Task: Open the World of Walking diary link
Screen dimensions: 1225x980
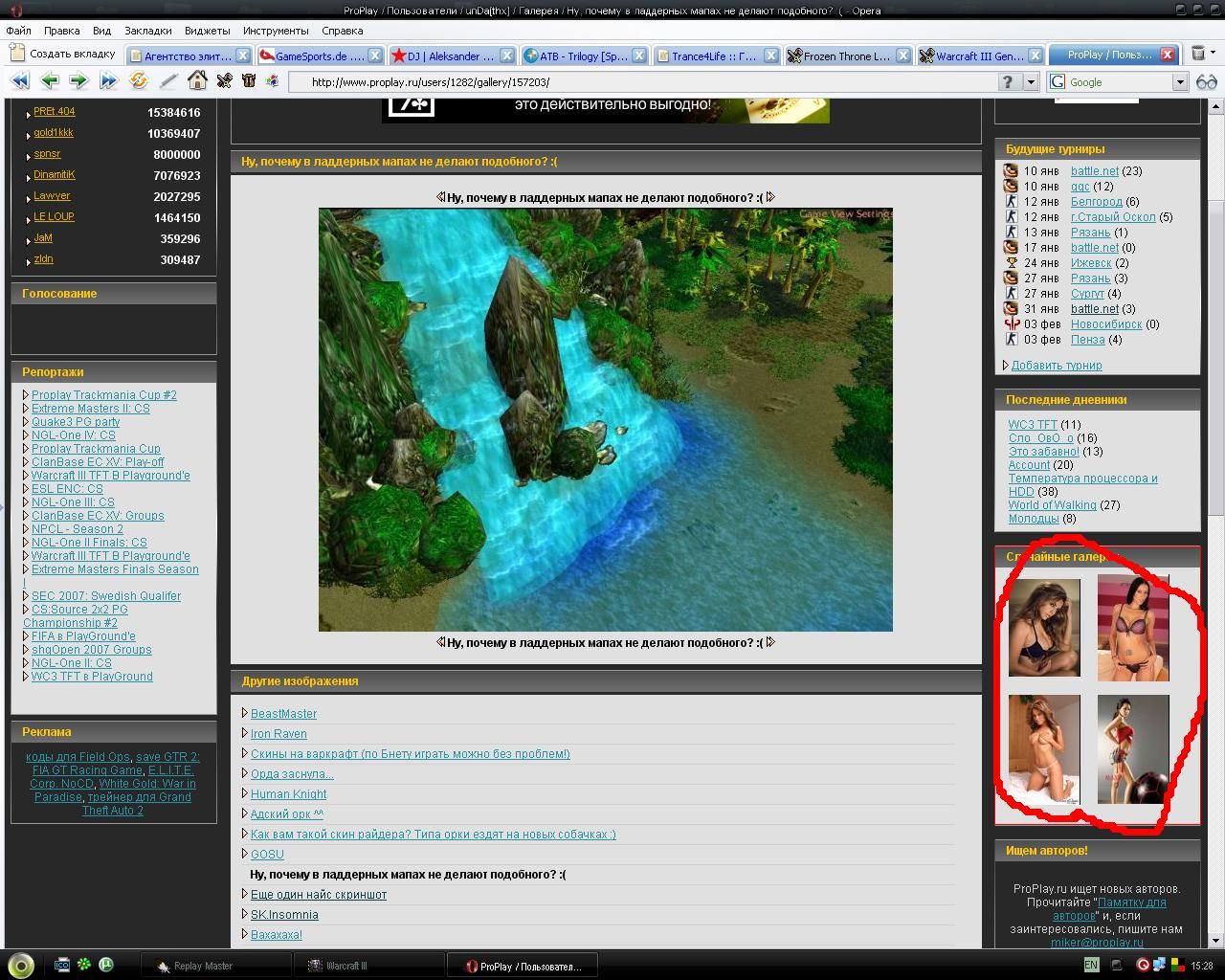Action: (1052, 505)
